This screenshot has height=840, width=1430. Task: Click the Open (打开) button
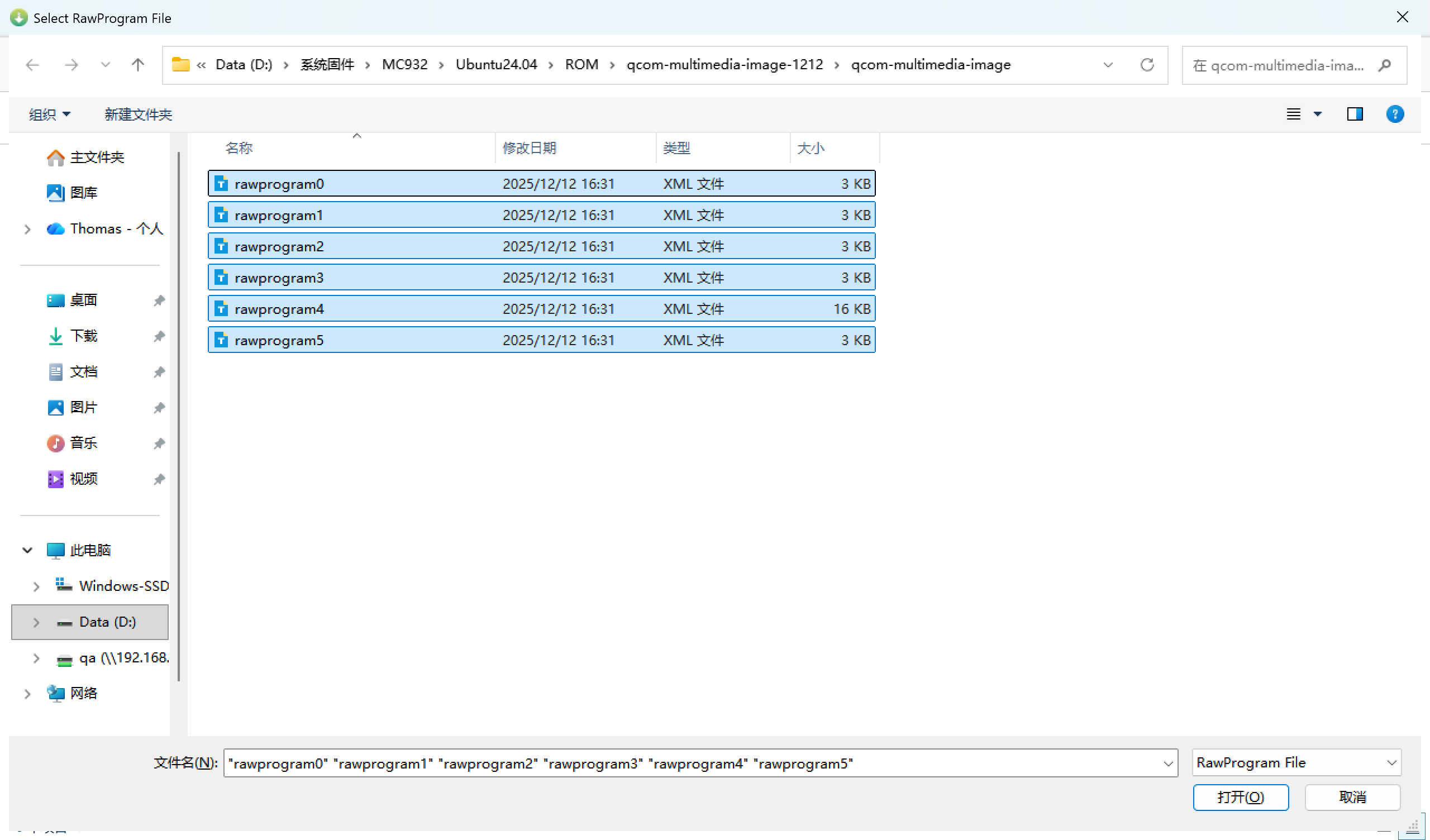pos(1241,797)
